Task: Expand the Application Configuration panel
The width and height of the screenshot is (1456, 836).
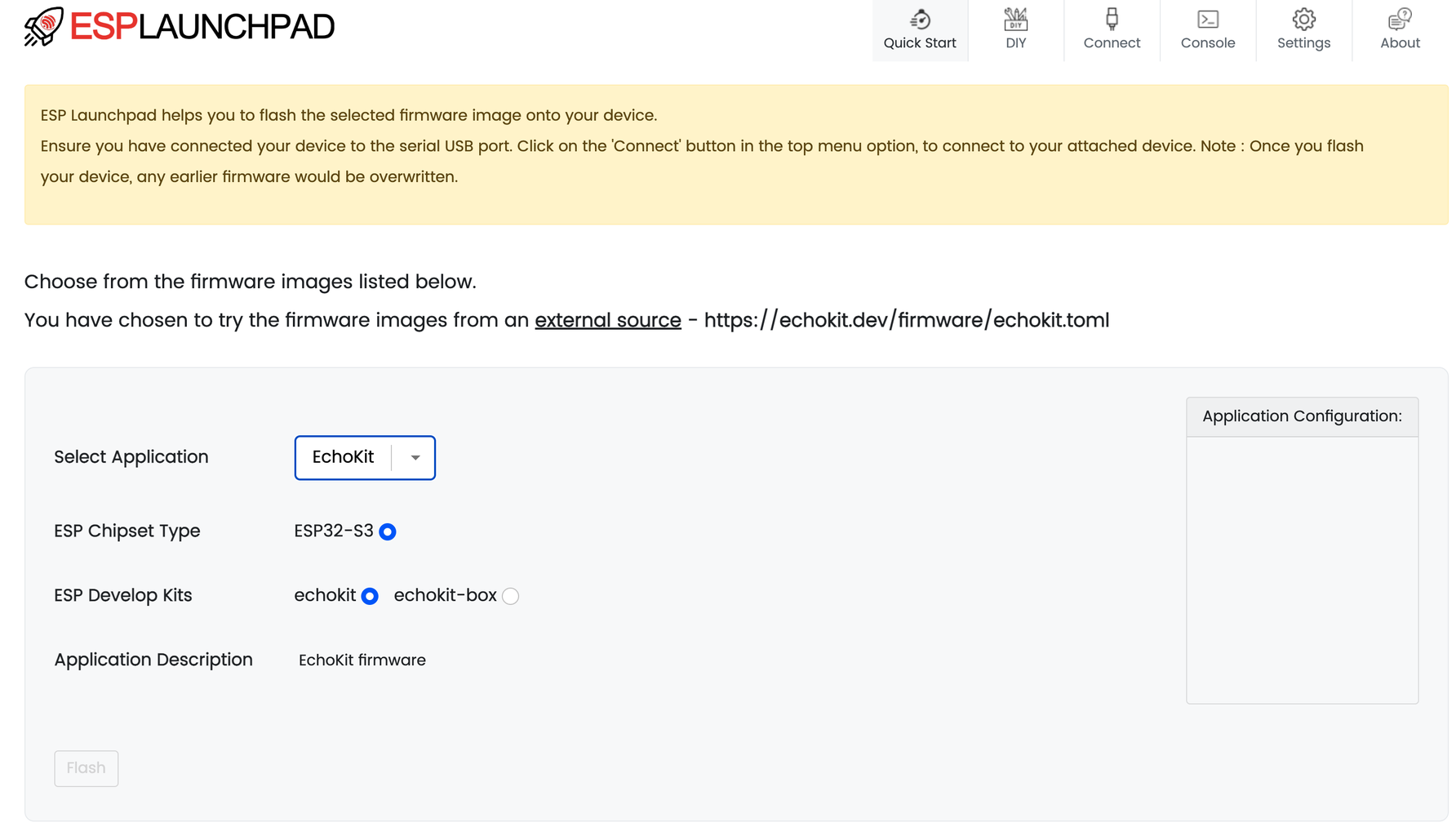Action: tap(1302, 416)
